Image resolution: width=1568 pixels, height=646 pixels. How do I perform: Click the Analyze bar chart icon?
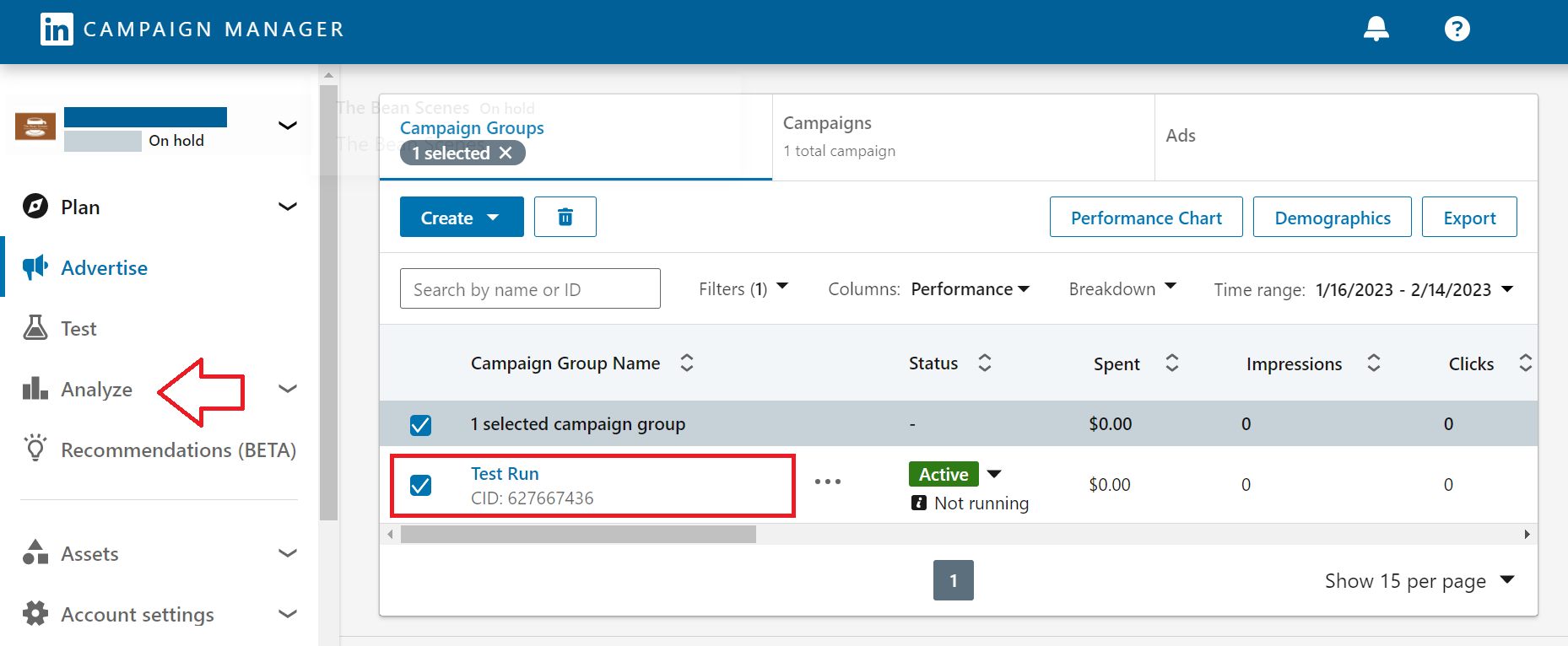35,389
